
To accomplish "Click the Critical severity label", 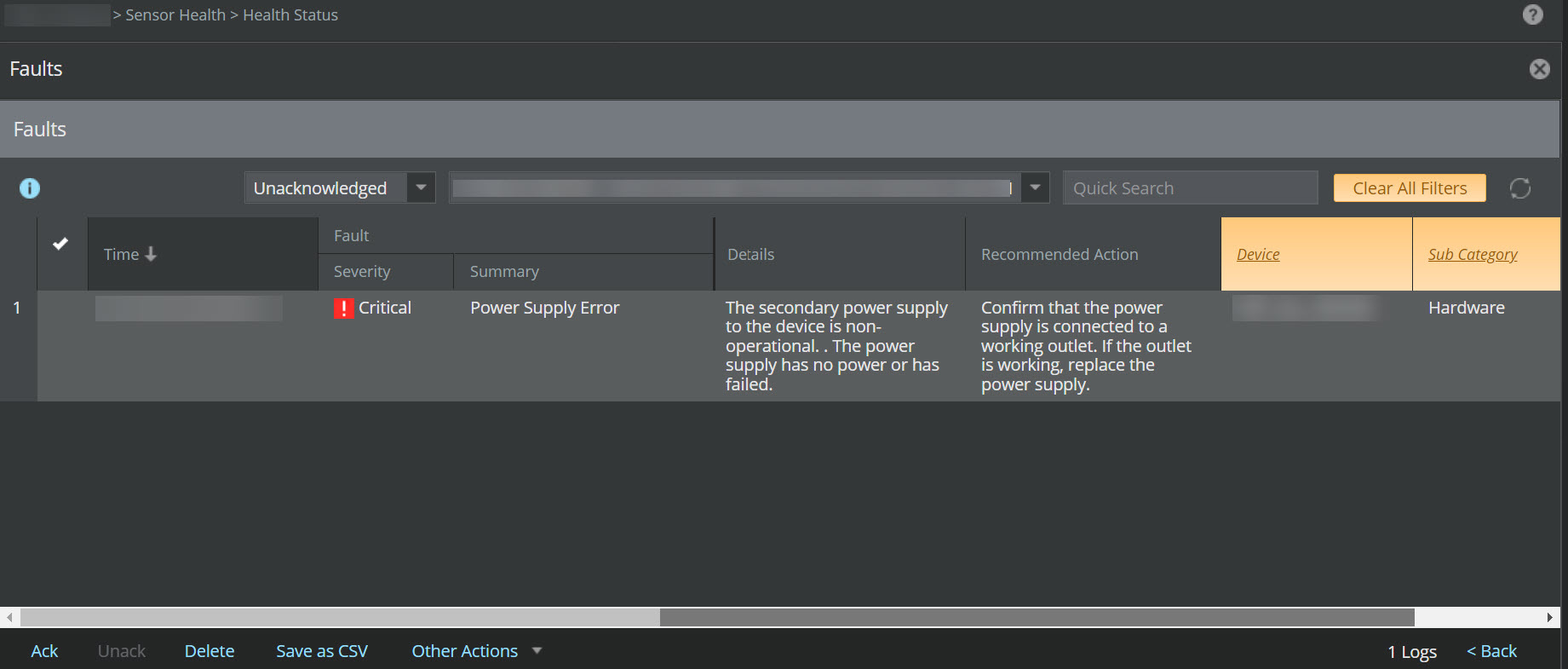I will click(385, 308).
